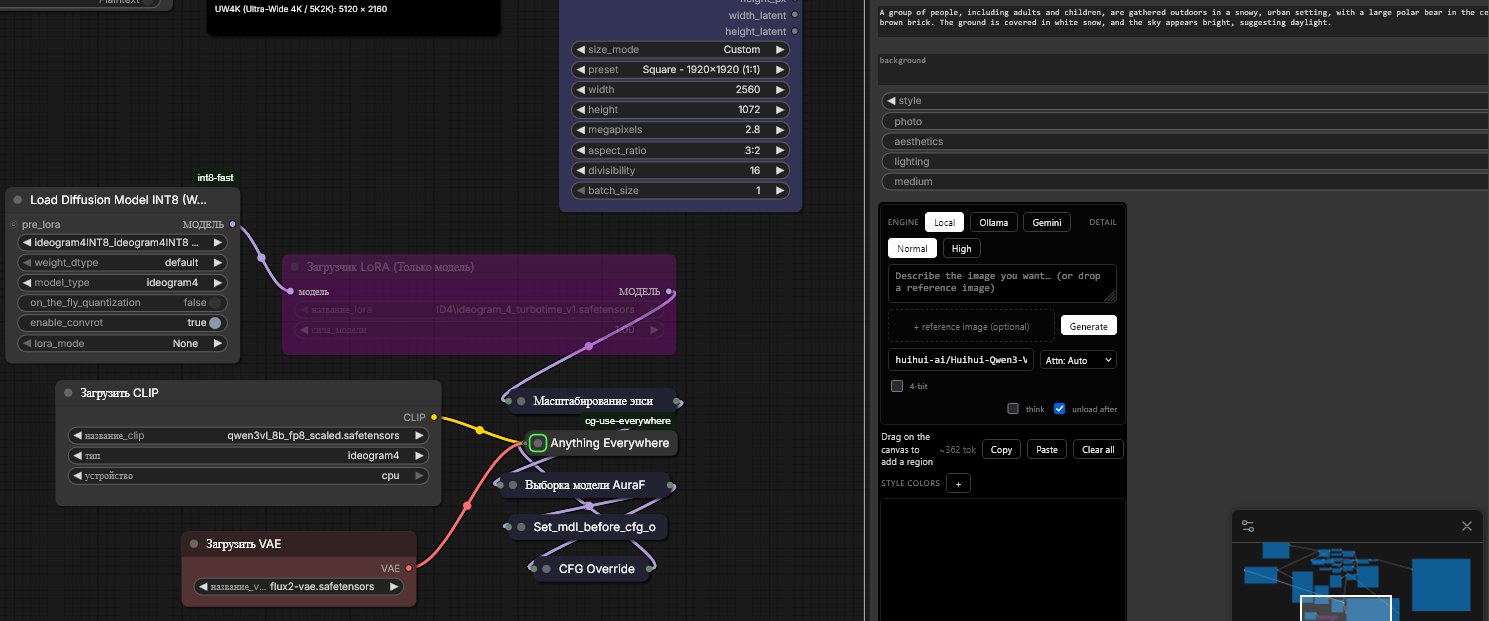Open the тип ideogram4 combo in CLIP loader
1489x621 pixels.
pos(248,455)
